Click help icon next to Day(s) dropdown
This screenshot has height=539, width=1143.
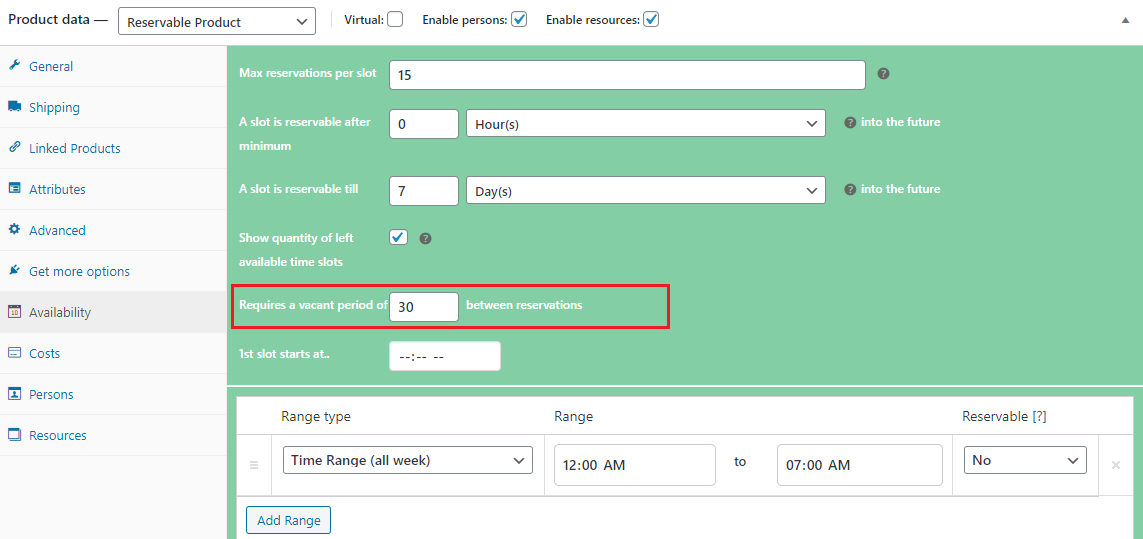(850, 189)
